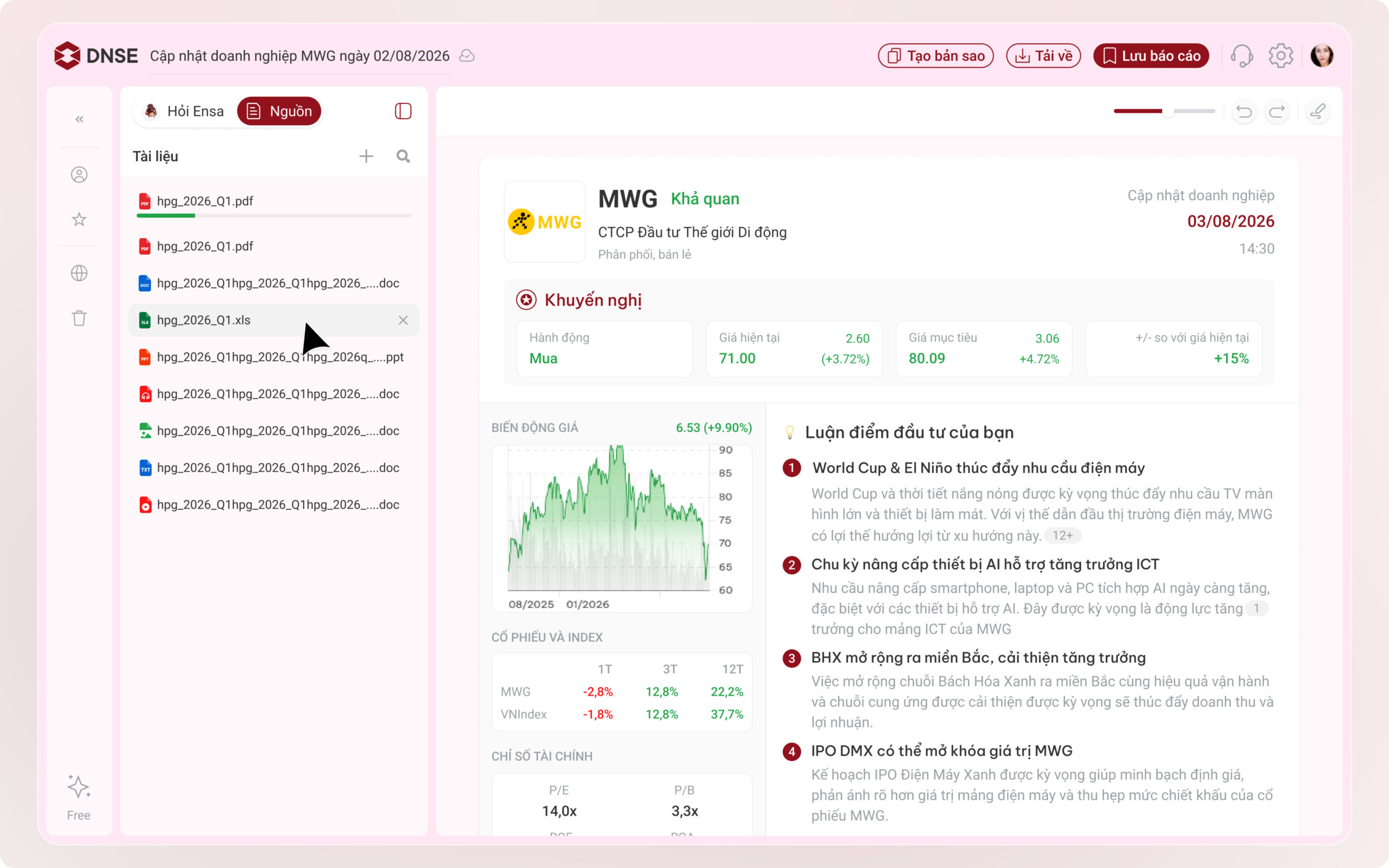The image size is (1389, 868).
Task: Click the second hpg_2026_Q1.pdf file
Action: [x=274, y=246]
